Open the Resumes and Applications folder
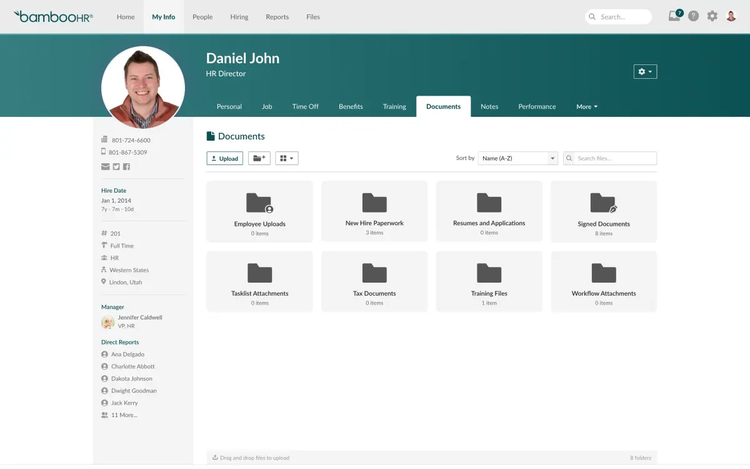The image size is (750, 469). 489,211
